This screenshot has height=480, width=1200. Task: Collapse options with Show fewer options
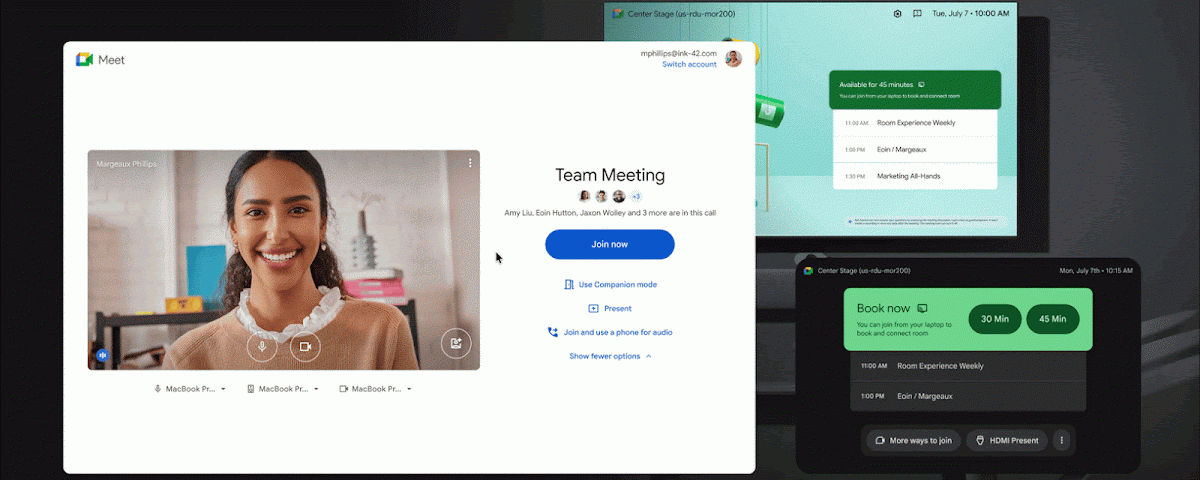point(610,356)
